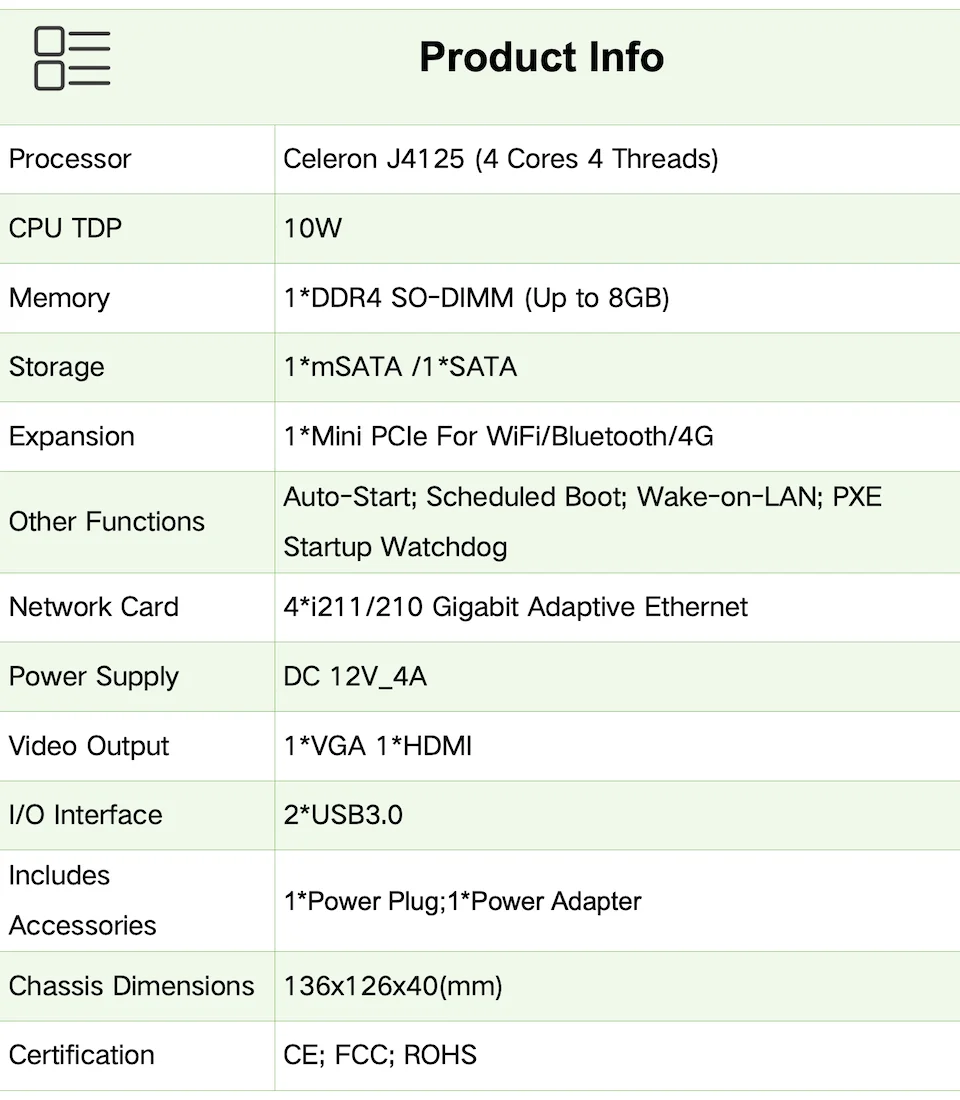
Task: Select the DDR4 SO-DIMM memory value
Action: (476, 298)
